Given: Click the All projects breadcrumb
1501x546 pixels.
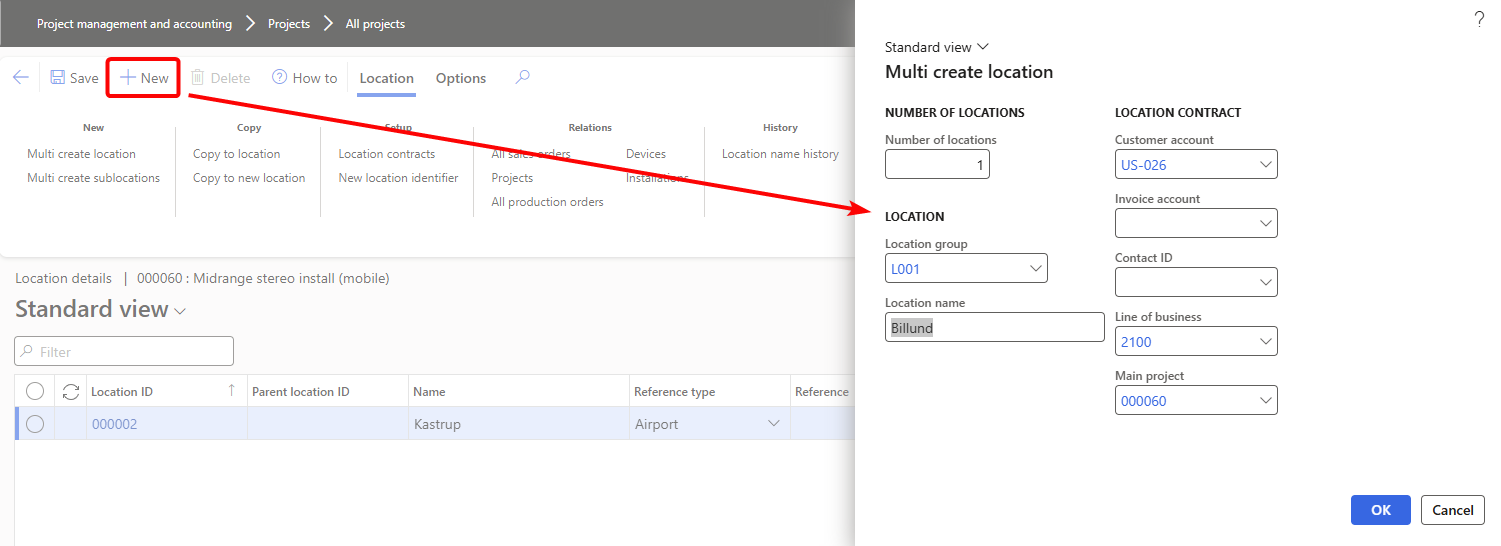Looking at the screenshot, I should tap(375, 23).
